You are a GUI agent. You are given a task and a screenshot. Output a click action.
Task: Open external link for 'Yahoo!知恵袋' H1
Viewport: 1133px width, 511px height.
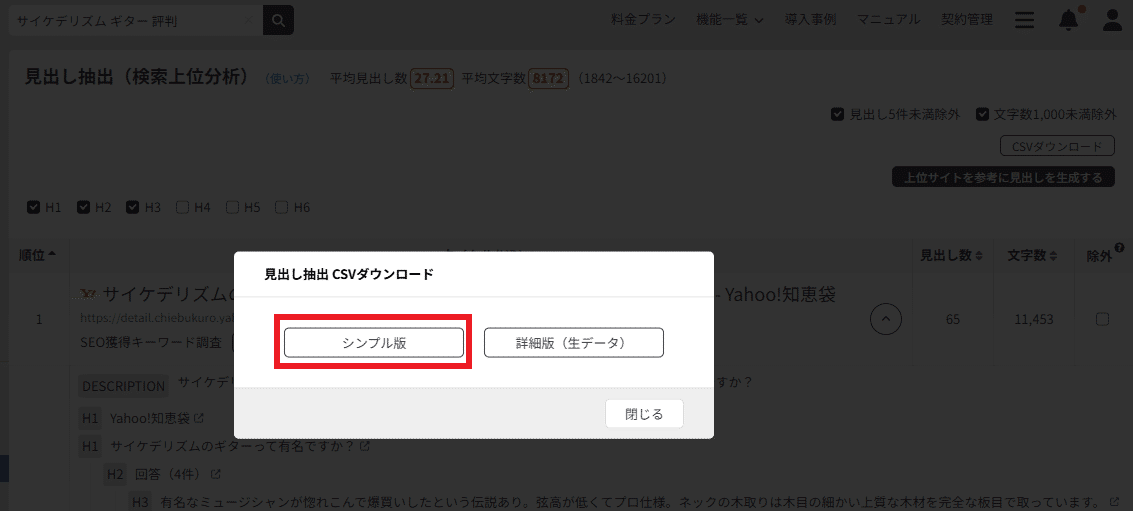click(x=199, y=418)
